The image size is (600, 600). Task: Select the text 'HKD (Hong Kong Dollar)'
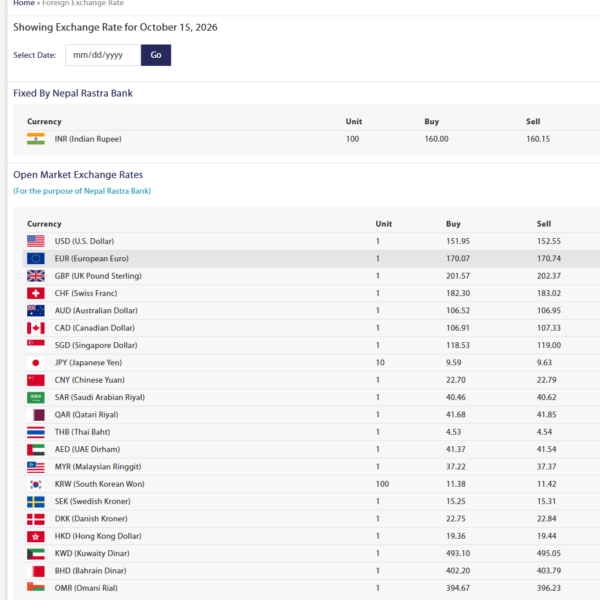[x=98, y=536]
